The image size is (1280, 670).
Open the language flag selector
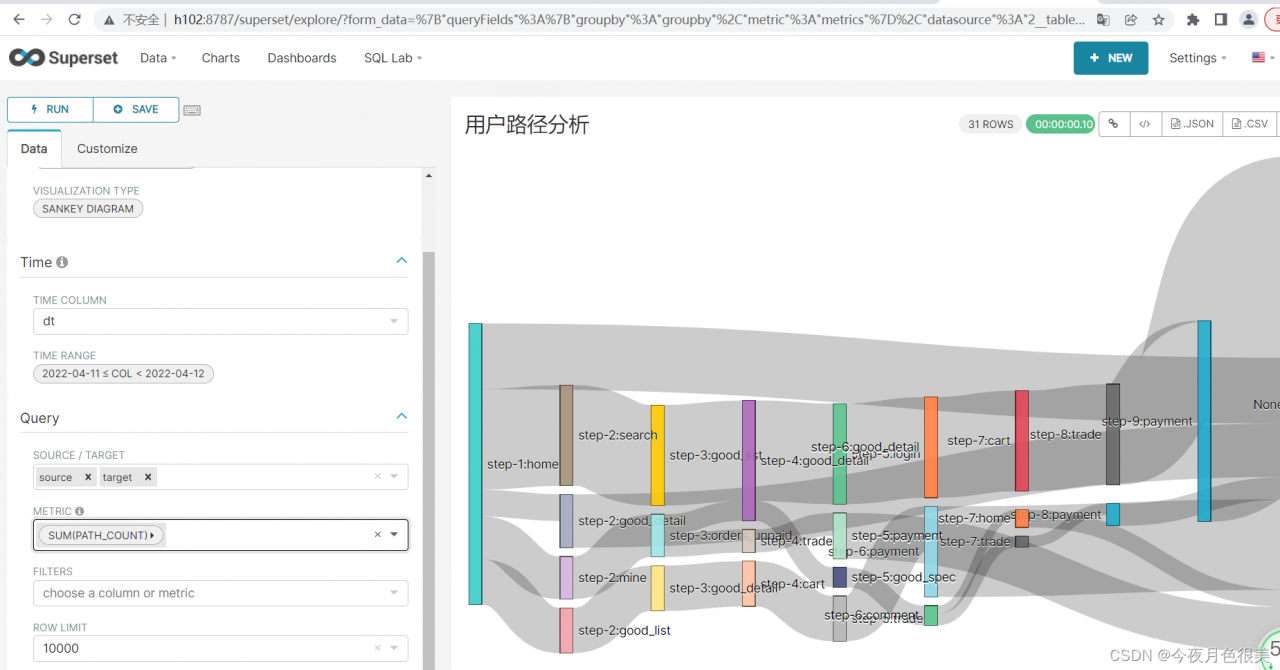click(1262, 58)
